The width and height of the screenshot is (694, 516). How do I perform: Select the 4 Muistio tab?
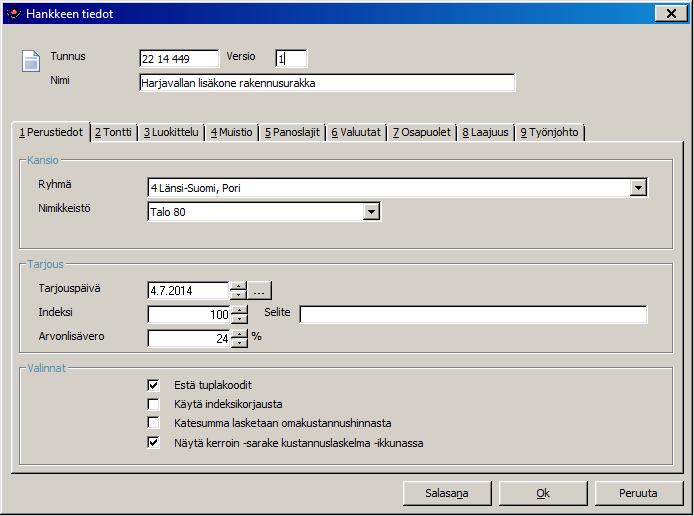point(231,132)
